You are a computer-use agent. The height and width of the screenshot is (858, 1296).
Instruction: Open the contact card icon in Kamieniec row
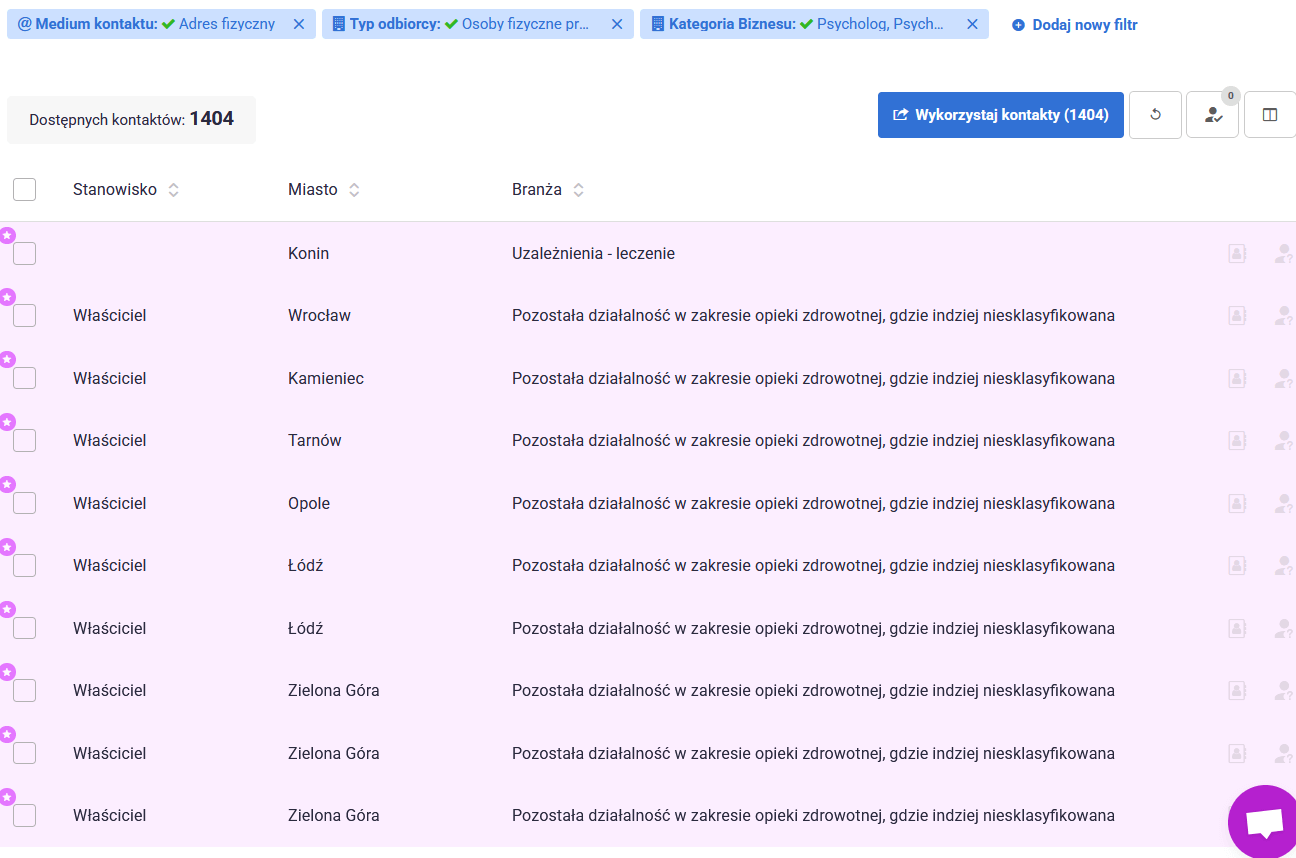[1237, 379]
